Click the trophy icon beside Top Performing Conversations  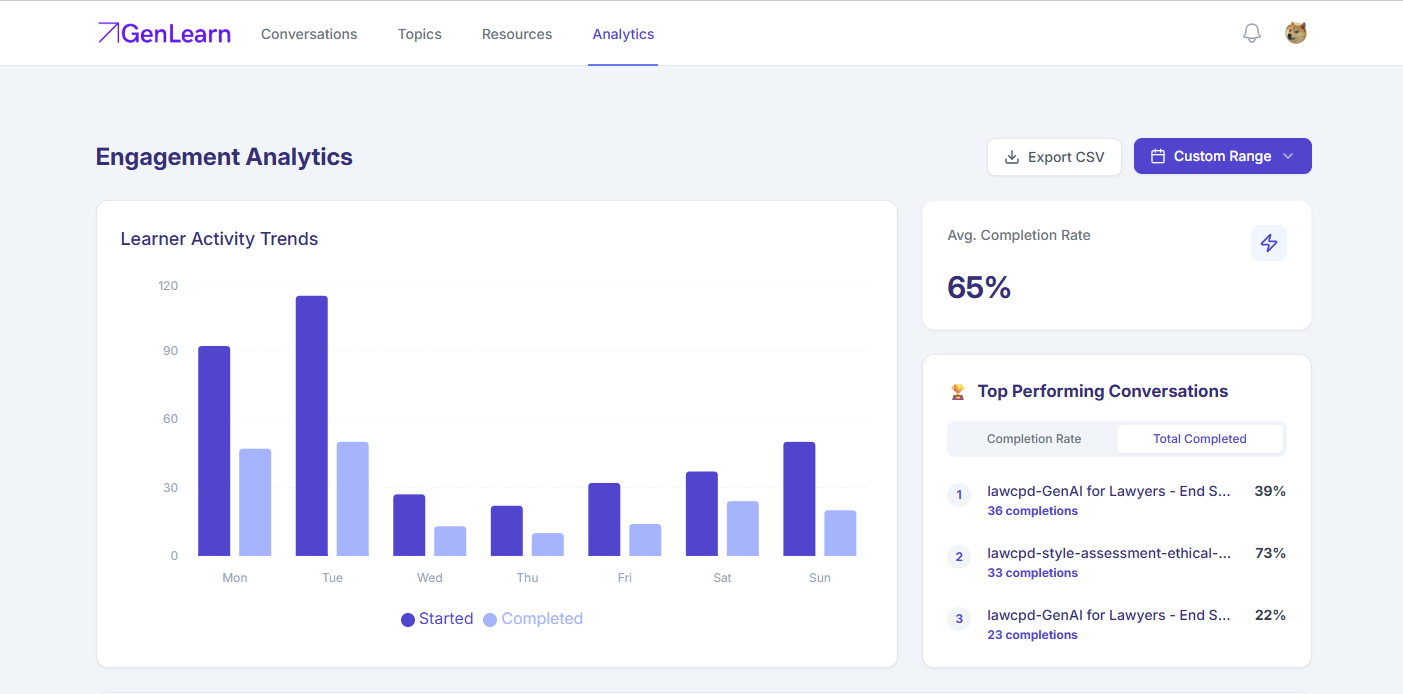click(958, 392)
